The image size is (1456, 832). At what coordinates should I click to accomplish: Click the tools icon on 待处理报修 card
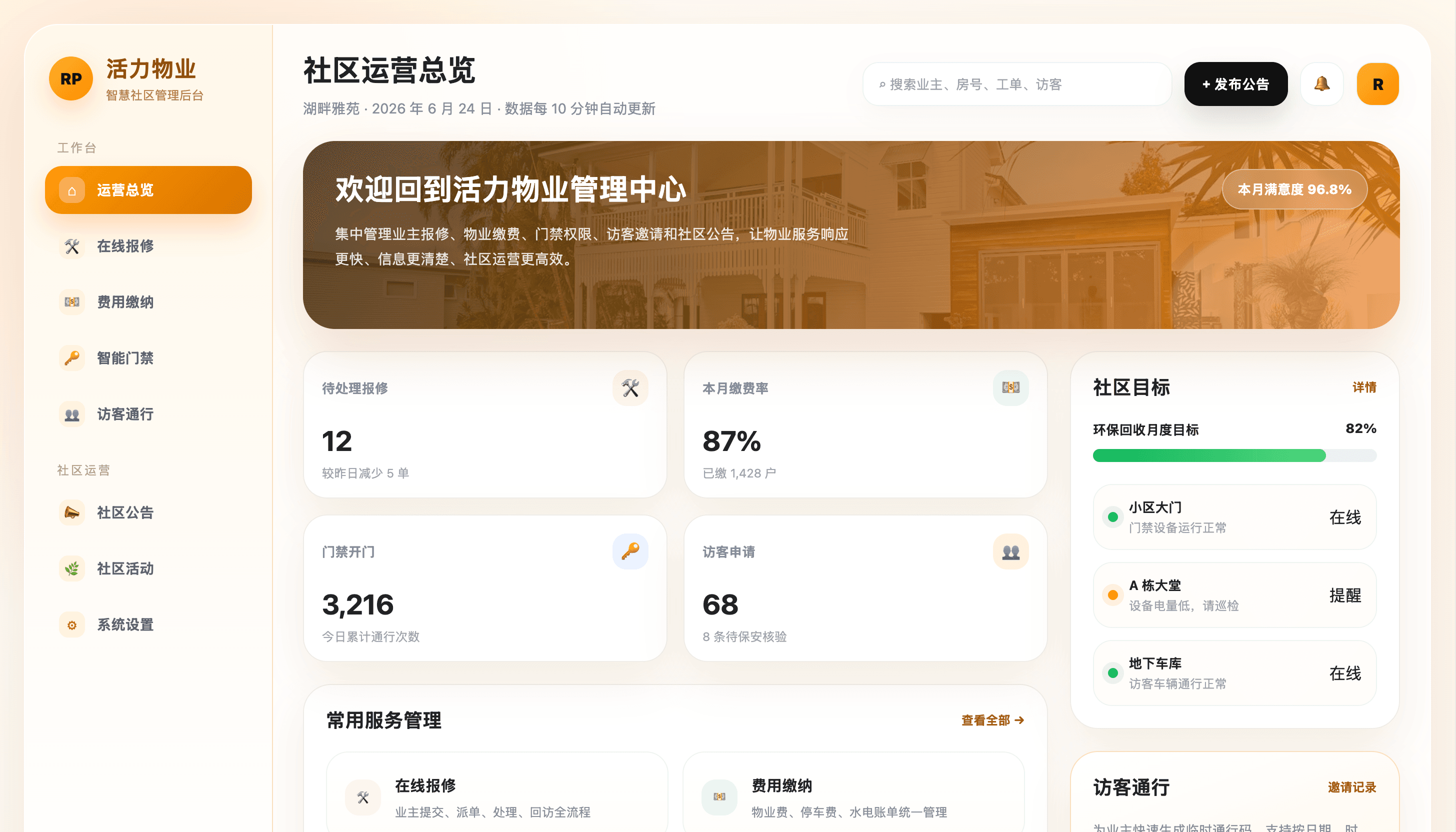point(630,388)
